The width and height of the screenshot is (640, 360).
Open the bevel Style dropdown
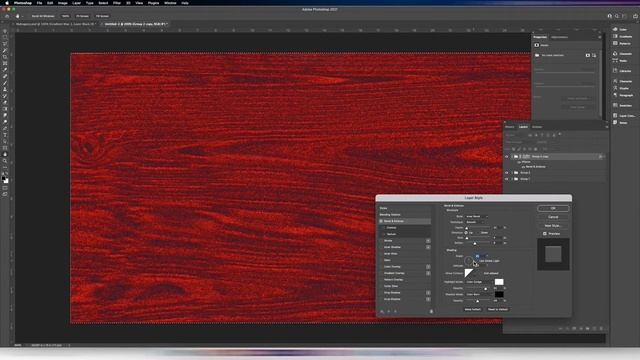(477, 216)
